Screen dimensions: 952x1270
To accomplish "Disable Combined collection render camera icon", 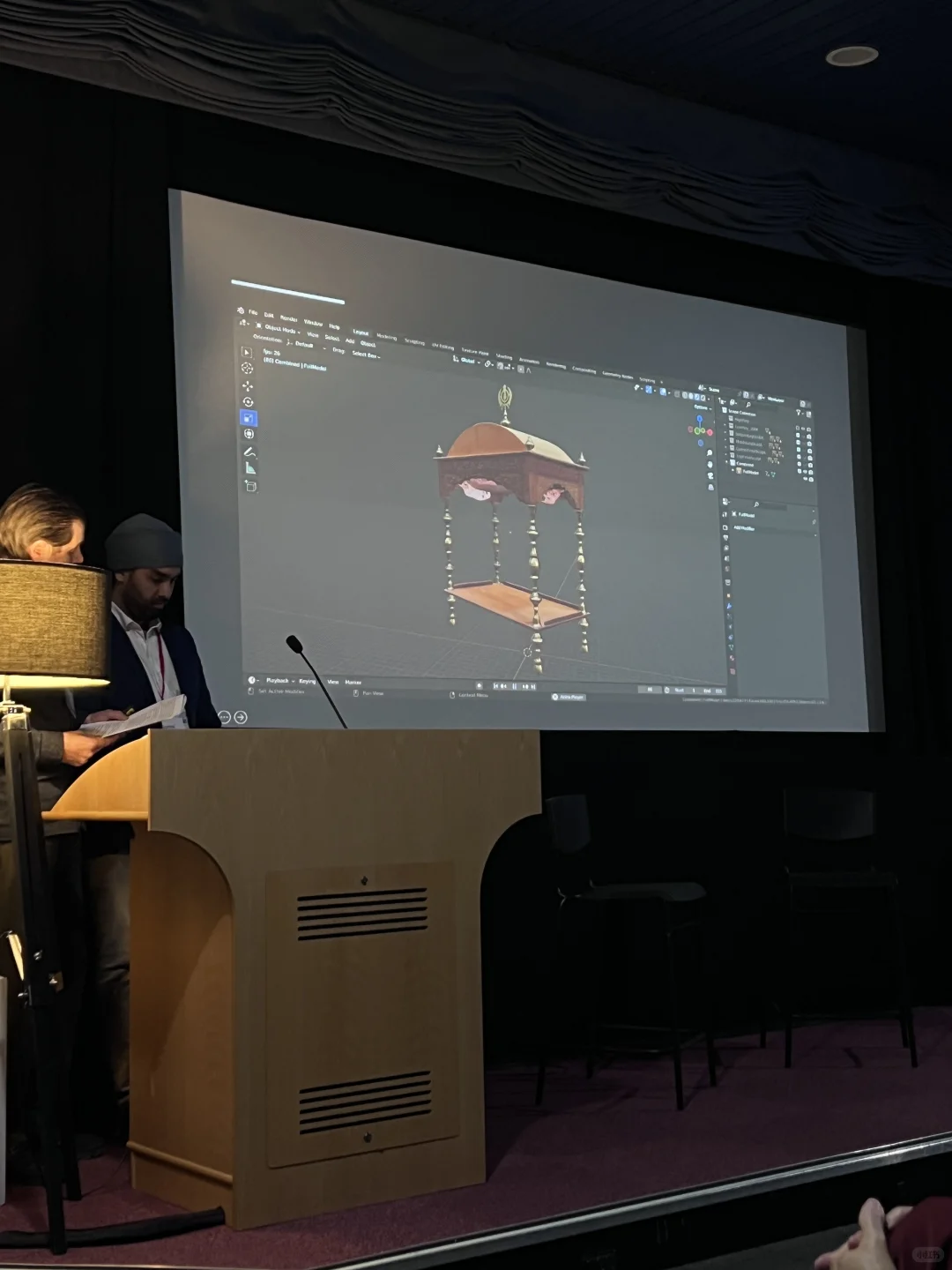I will (x=811, y=473).
